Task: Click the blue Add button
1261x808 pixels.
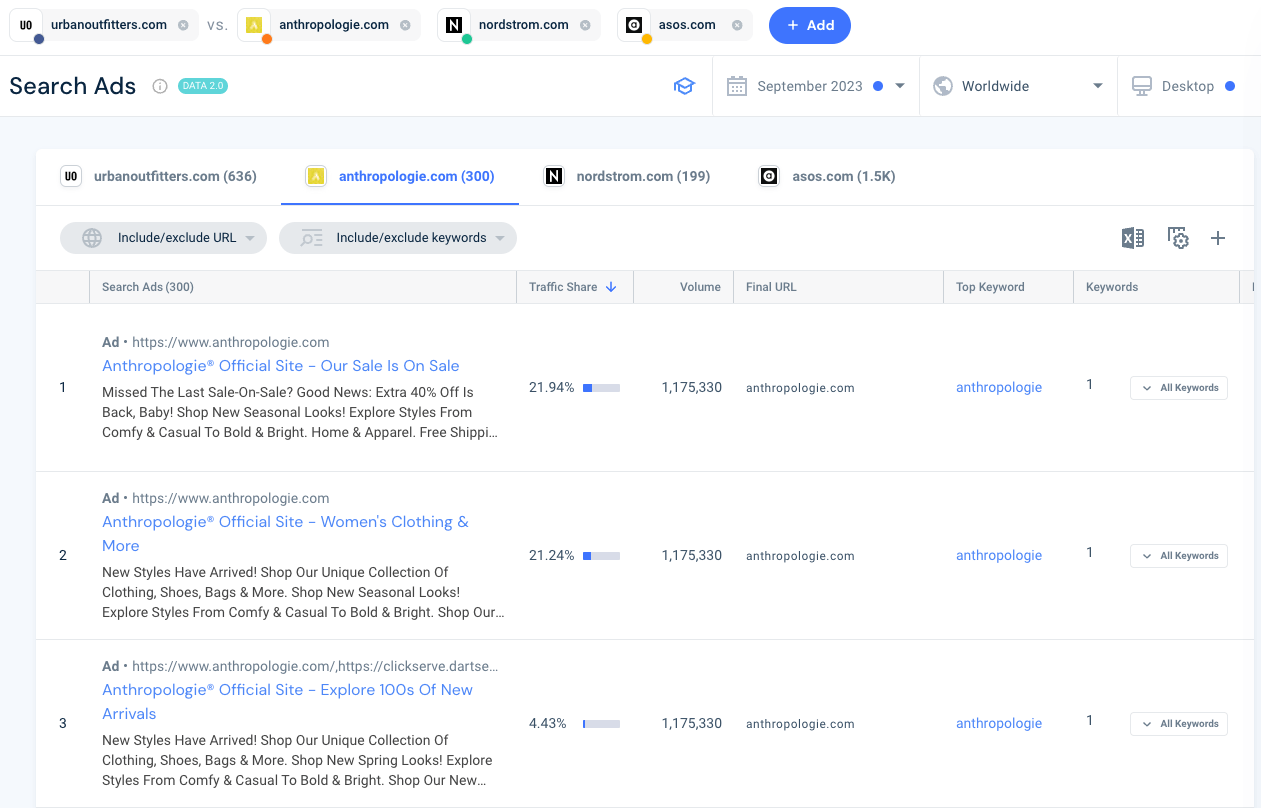Action: [810, 25]
